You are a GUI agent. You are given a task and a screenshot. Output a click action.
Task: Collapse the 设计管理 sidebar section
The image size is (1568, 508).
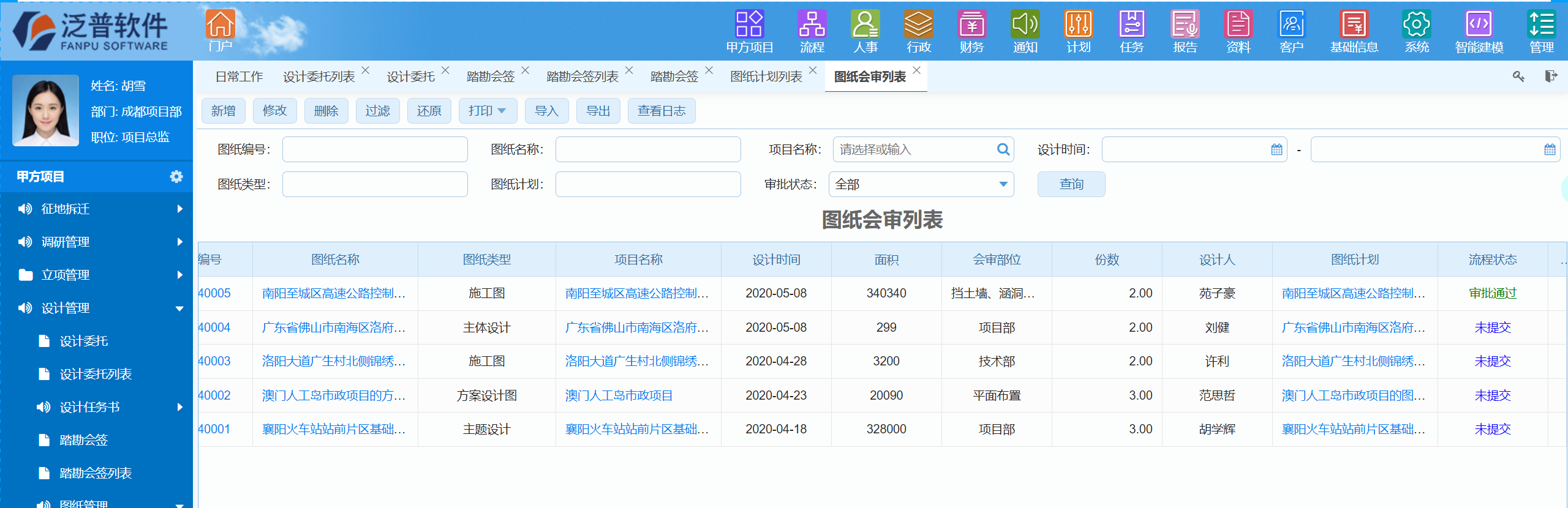179,308
